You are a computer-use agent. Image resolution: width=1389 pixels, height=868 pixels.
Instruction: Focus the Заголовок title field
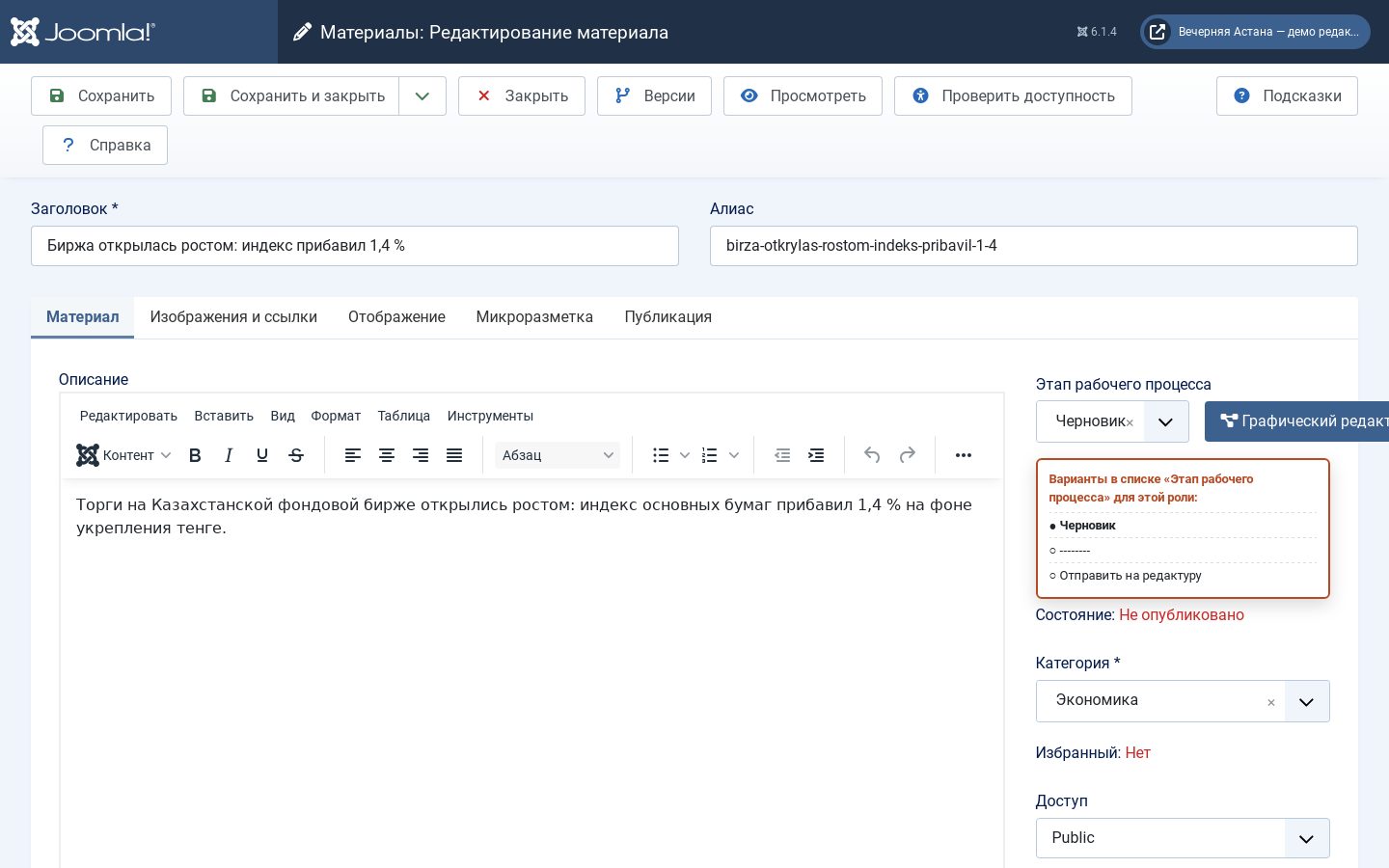(x=355, y=246)
